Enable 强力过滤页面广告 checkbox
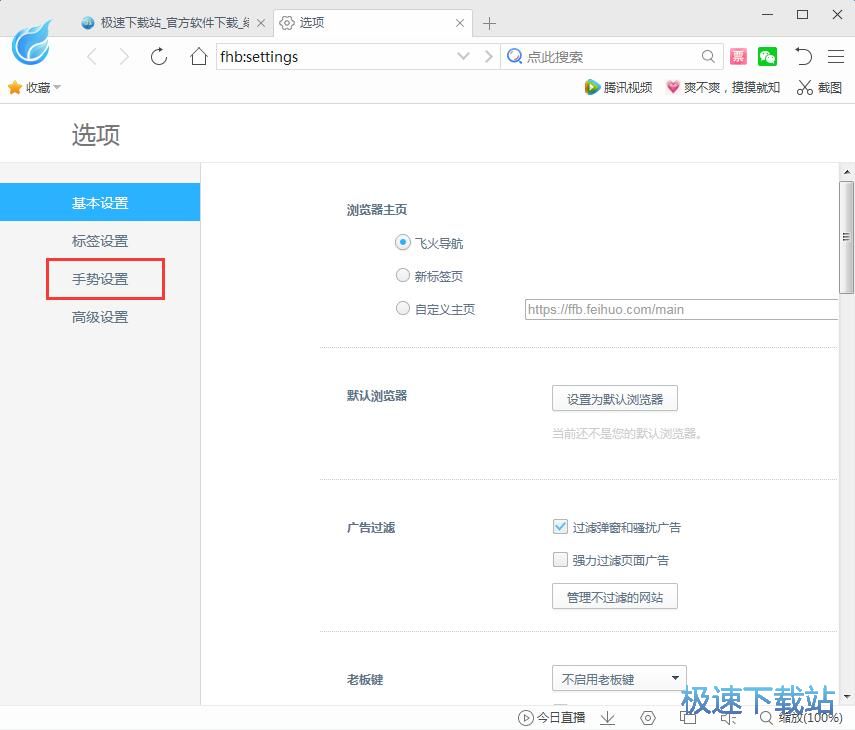Image resolution: width=855 pixels, height=730 pixels. click(x=560, y=560)
